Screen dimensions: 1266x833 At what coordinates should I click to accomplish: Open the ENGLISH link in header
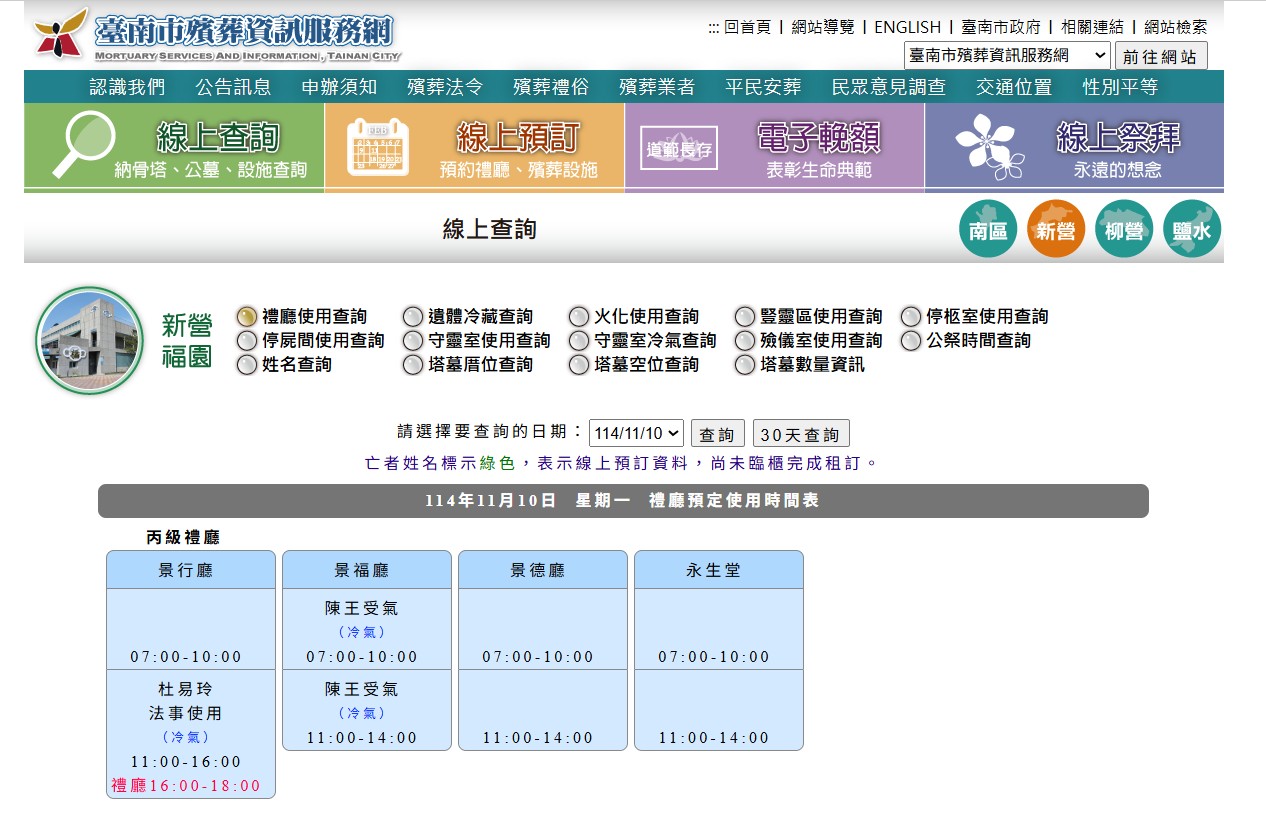point(907,27)
